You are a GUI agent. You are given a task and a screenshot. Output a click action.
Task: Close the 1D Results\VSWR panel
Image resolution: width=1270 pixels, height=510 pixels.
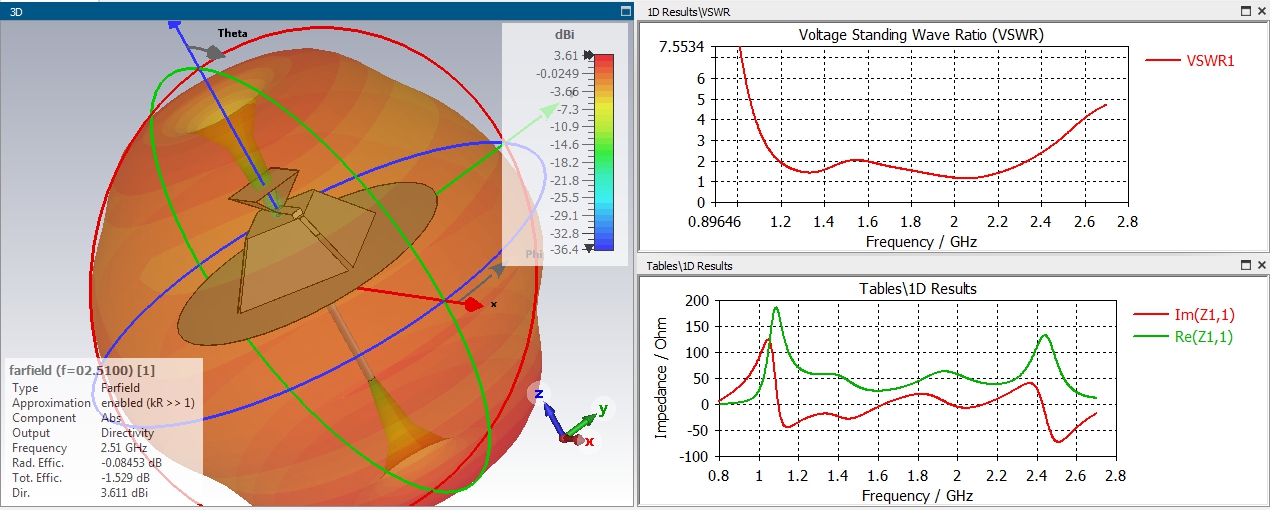(x=1260, y=11)
